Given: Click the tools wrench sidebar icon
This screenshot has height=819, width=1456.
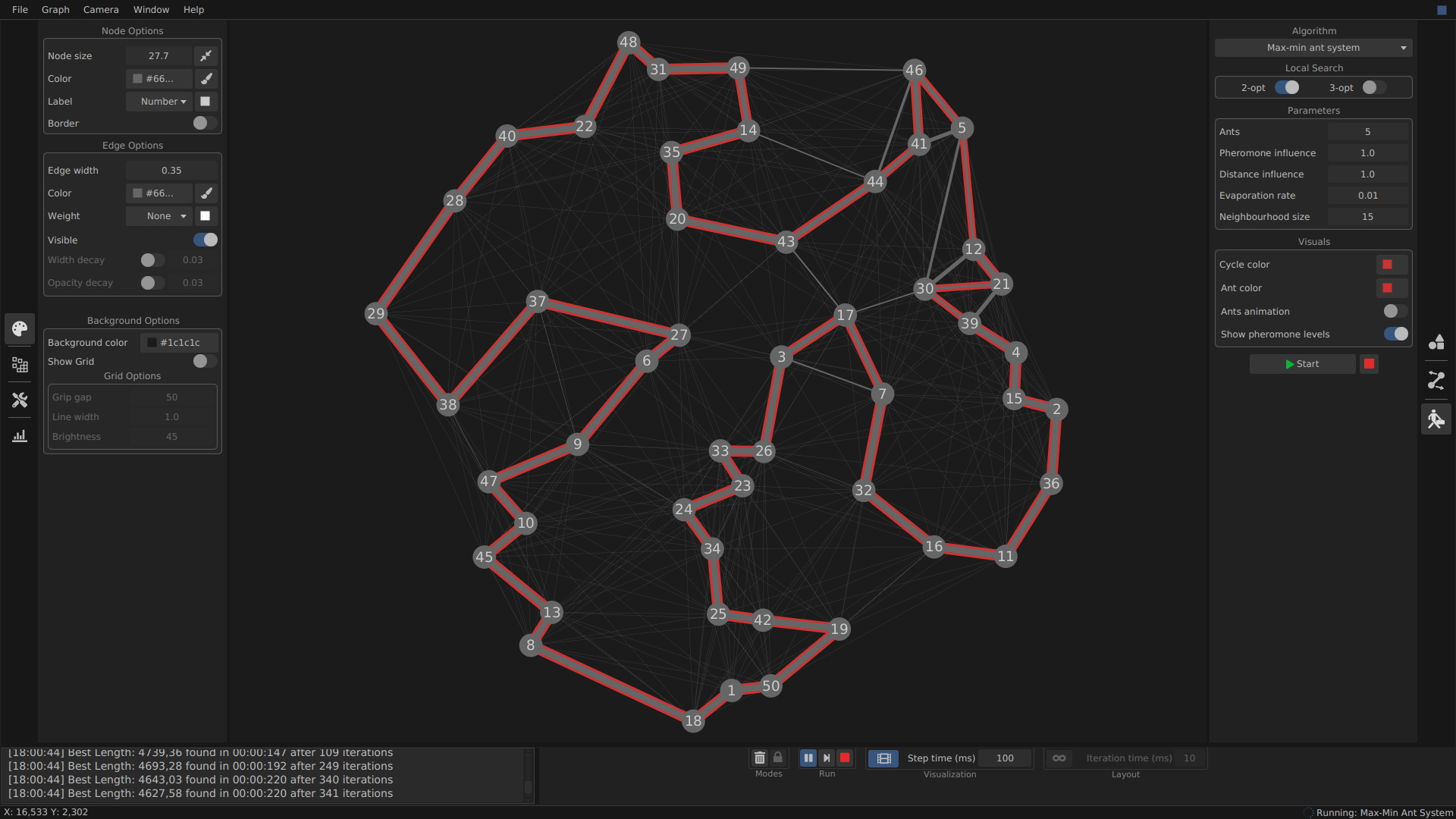Looking at the screenshot, I should pyautogui.click(x=20, y=400).
